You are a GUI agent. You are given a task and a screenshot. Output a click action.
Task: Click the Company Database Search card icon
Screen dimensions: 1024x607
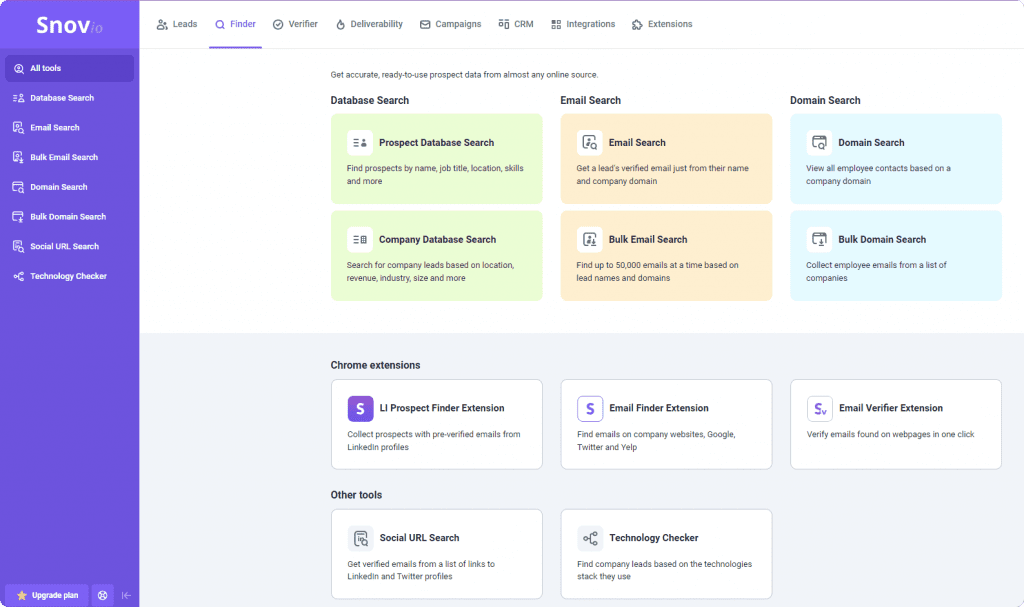tap(360, 239)
